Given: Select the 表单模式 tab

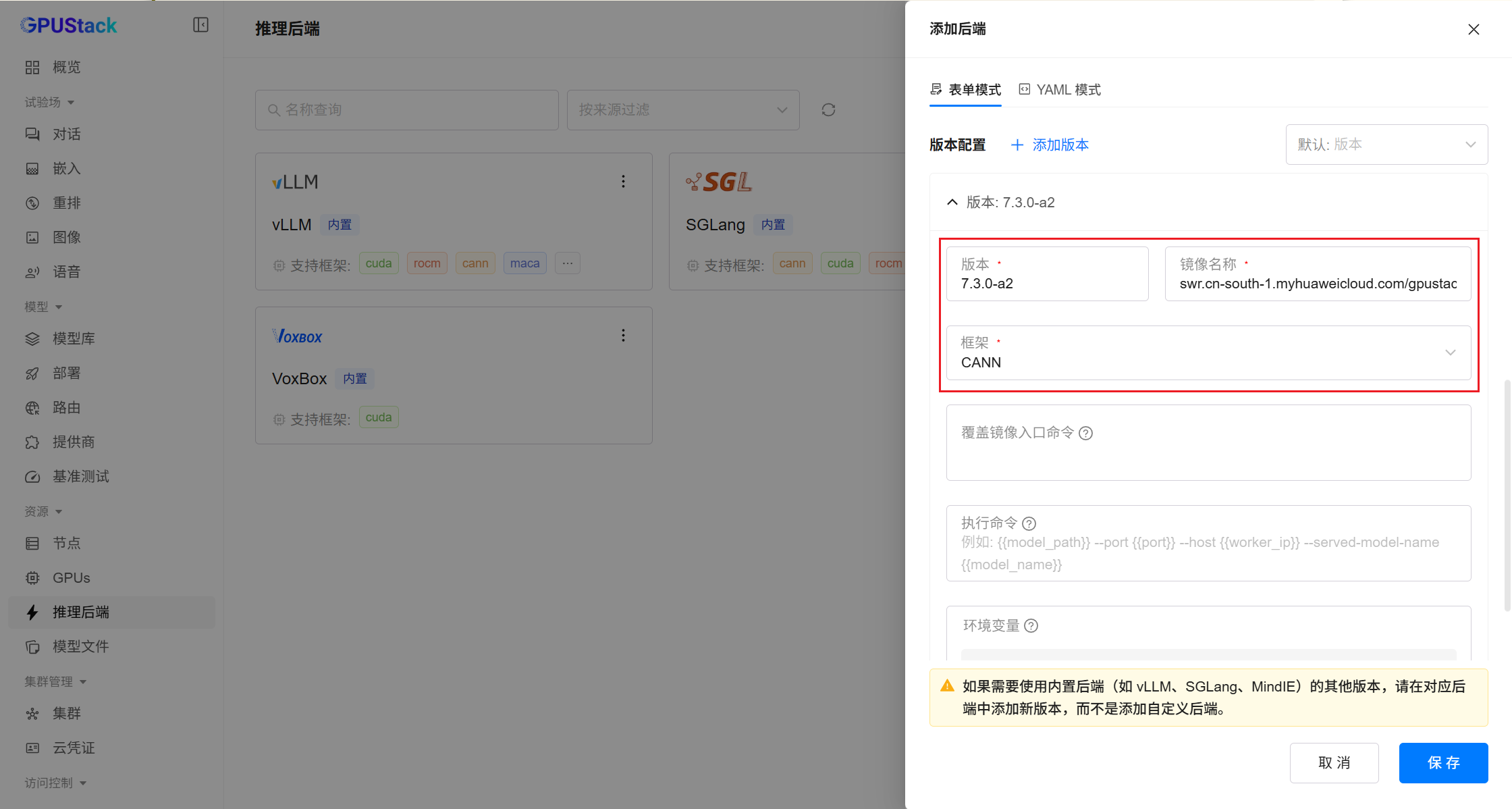Looking at the screenshot, I should click(x=965, y=90).
